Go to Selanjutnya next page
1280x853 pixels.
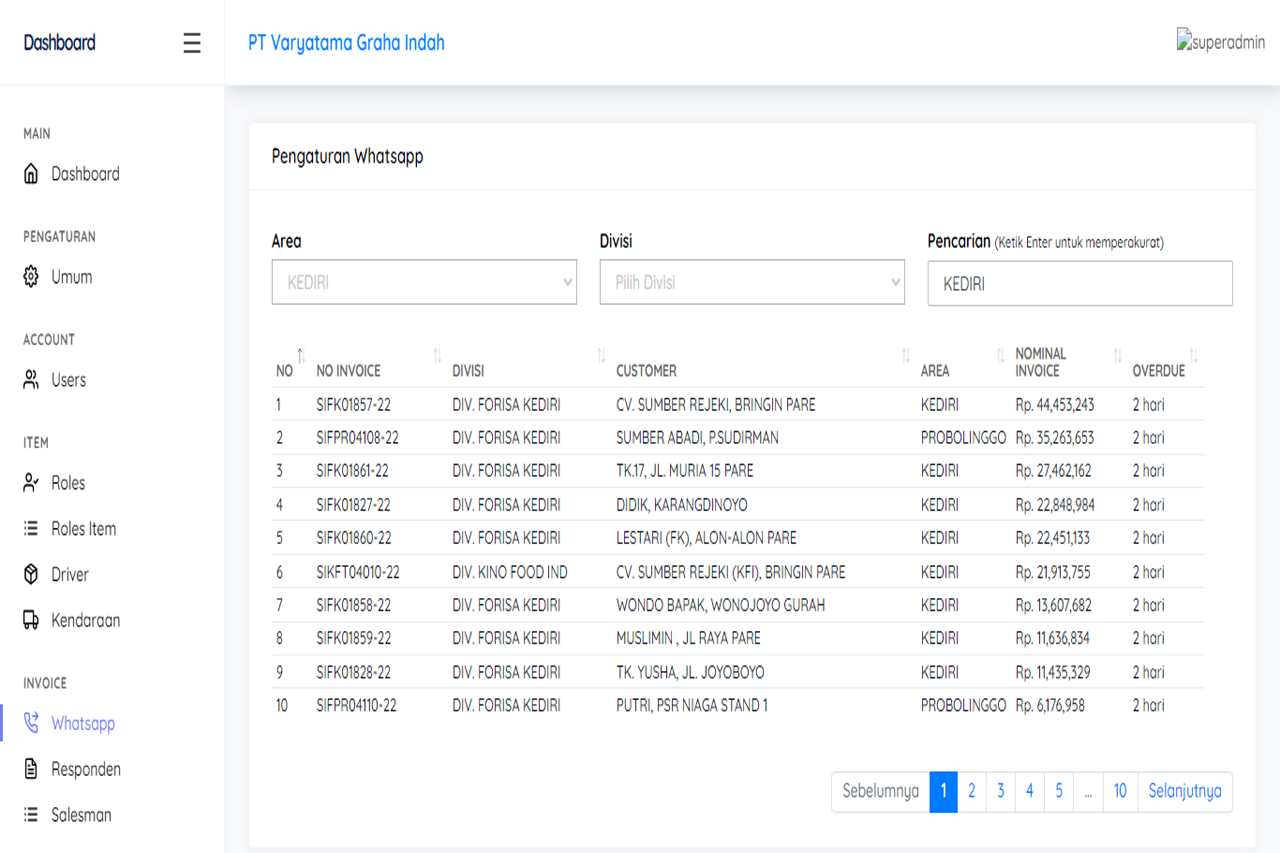1184,791
